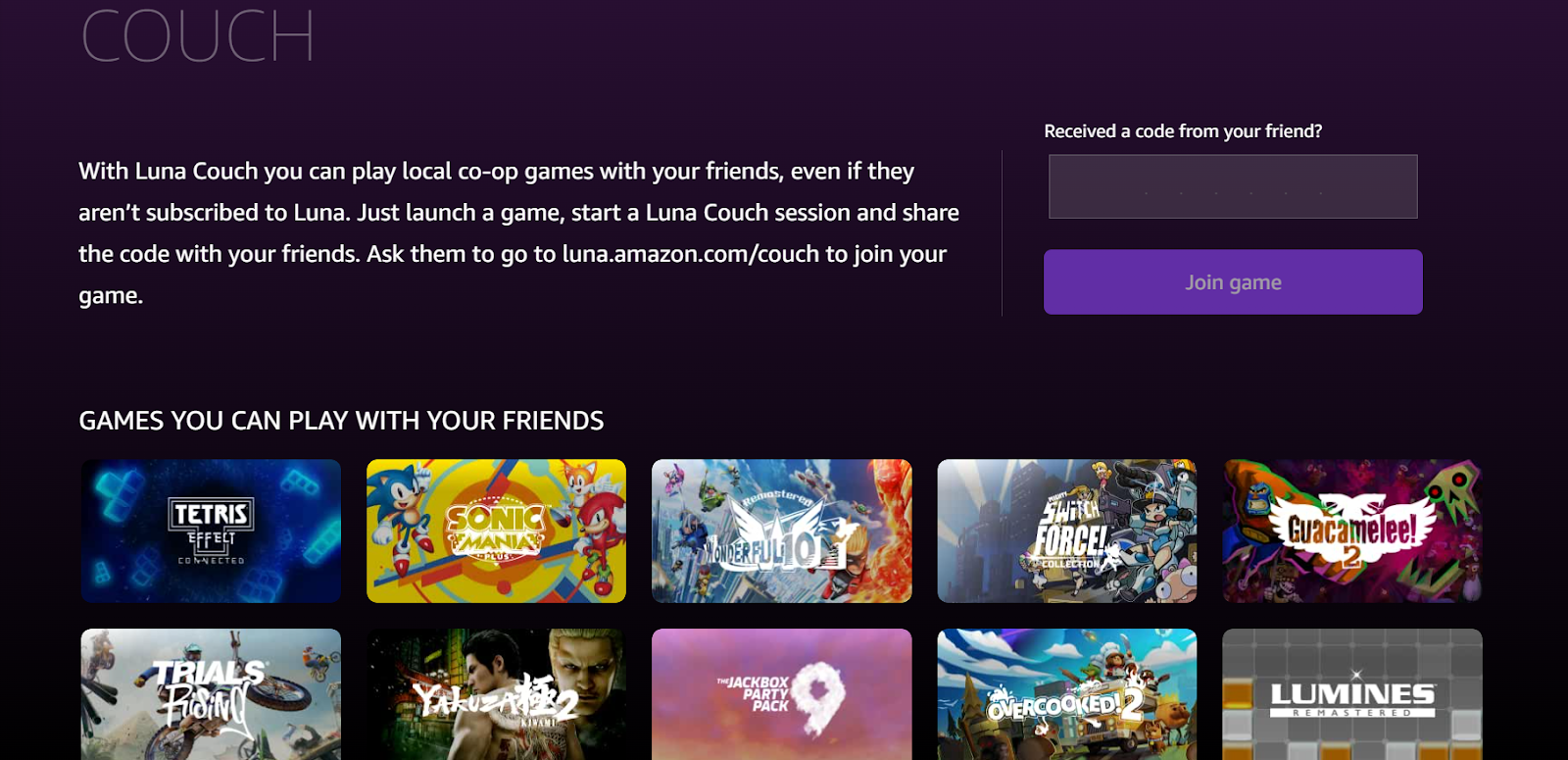Open the Trials Rising game tile

211,694
